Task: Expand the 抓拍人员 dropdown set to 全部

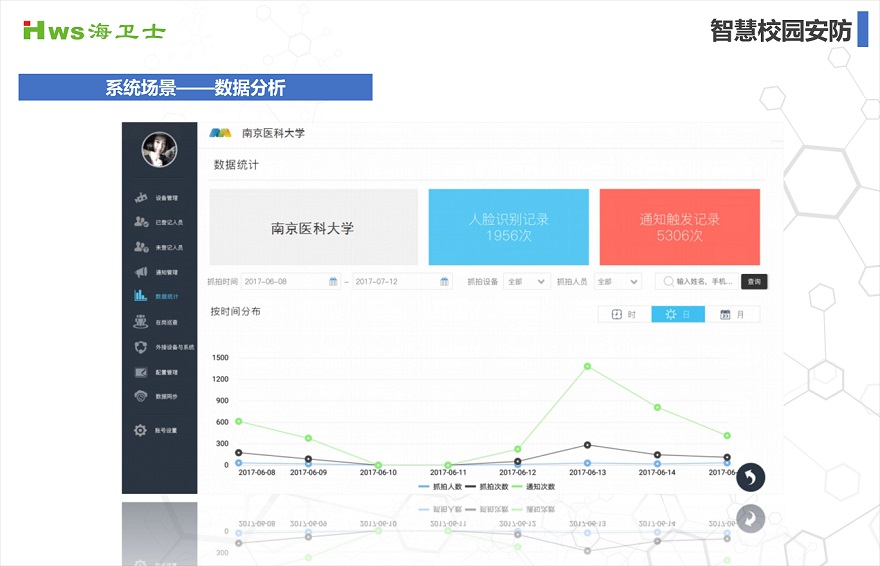Action: [617, 282]
